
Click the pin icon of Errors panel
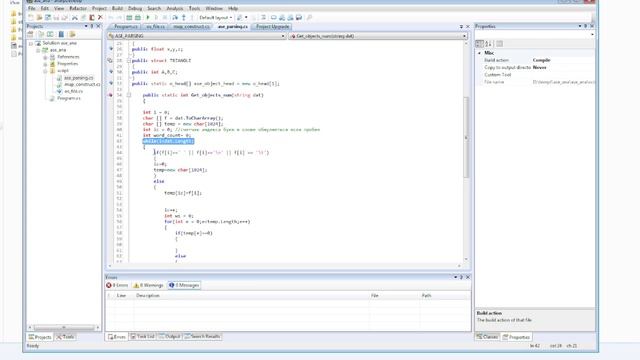click(x=462, y=277)
